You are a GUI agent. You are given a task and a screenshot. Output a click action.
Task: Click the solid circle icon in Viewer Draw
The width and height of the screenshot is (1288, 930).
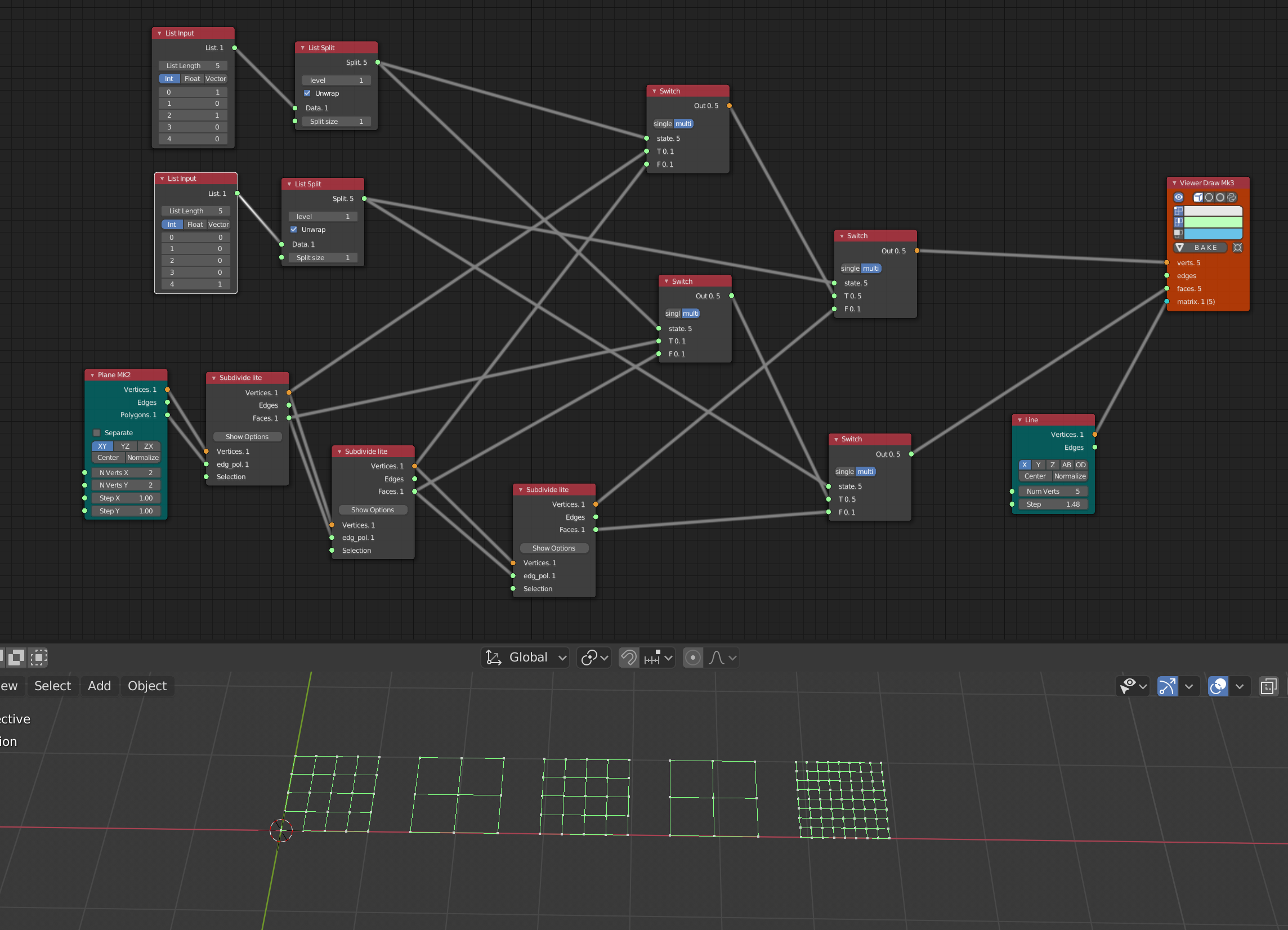point(1220,198)
